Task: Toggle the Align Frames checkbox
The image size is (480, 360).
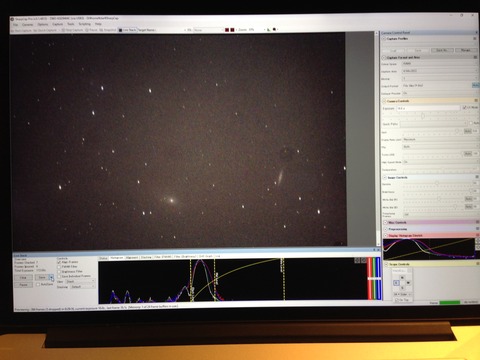Action: tap(59, 262)
